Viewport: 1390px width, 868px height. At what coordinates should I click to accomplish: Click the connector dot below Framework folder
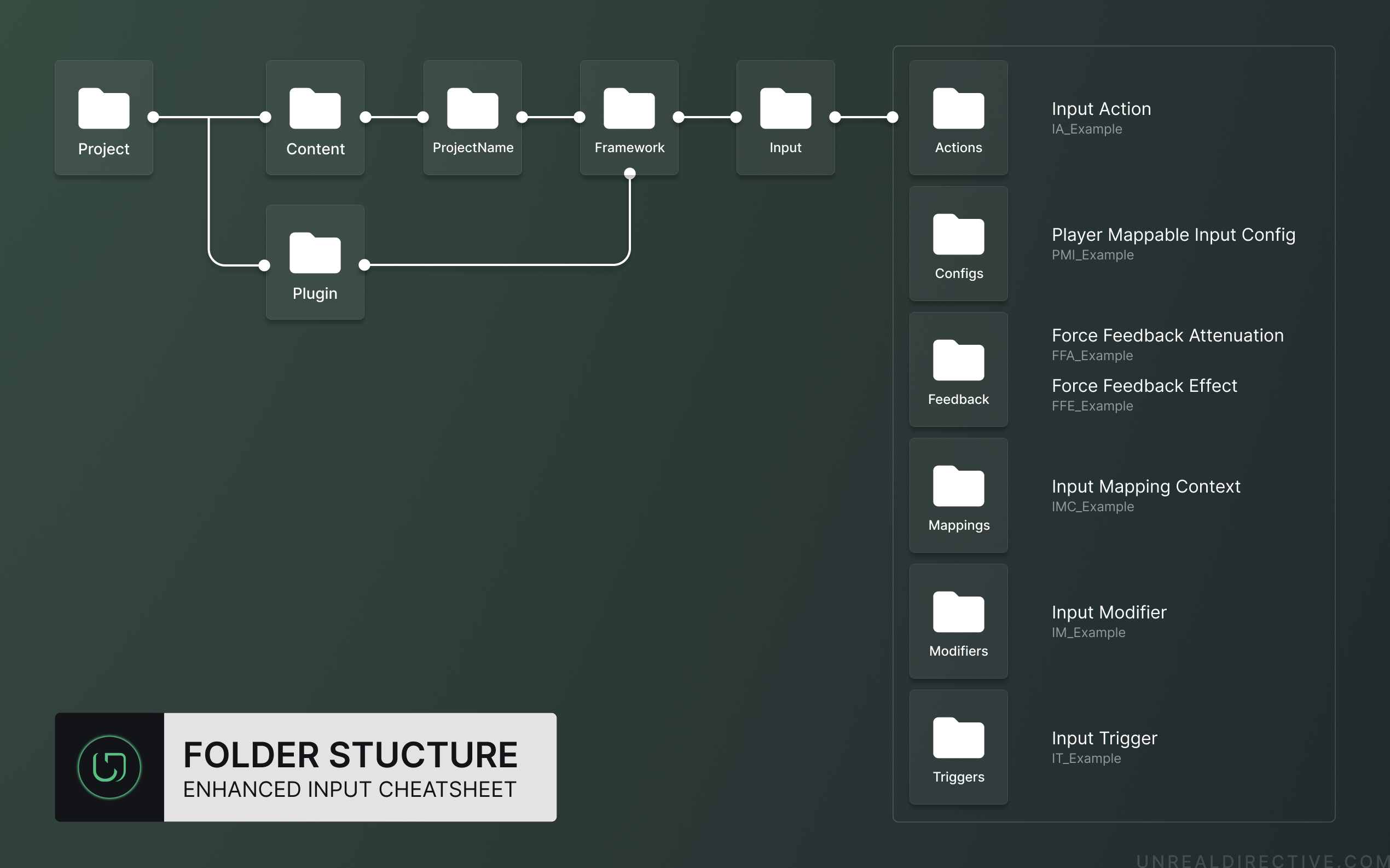pos(629,173)
